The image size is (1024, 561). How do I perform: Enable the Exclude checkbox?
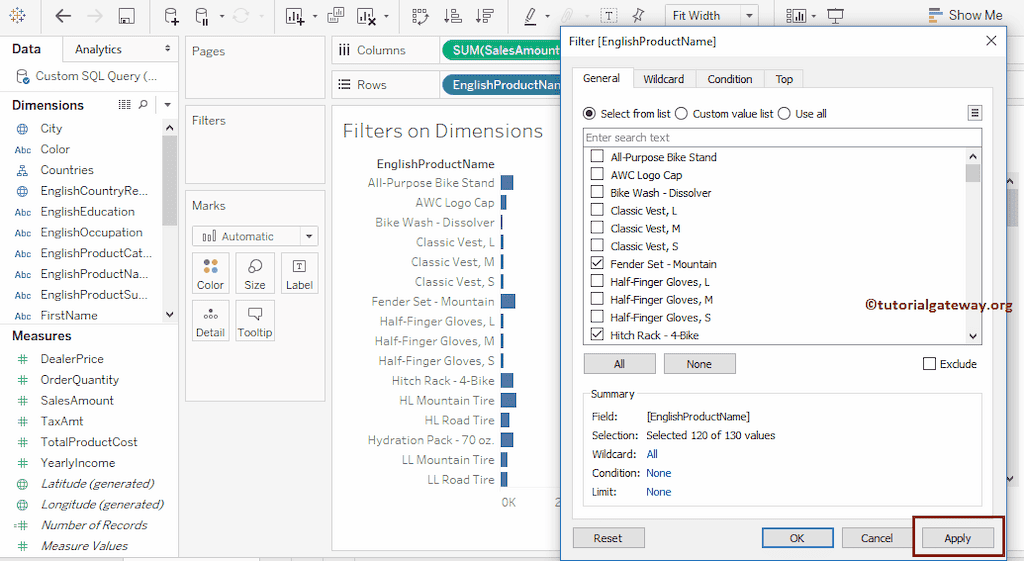(929, 363)
